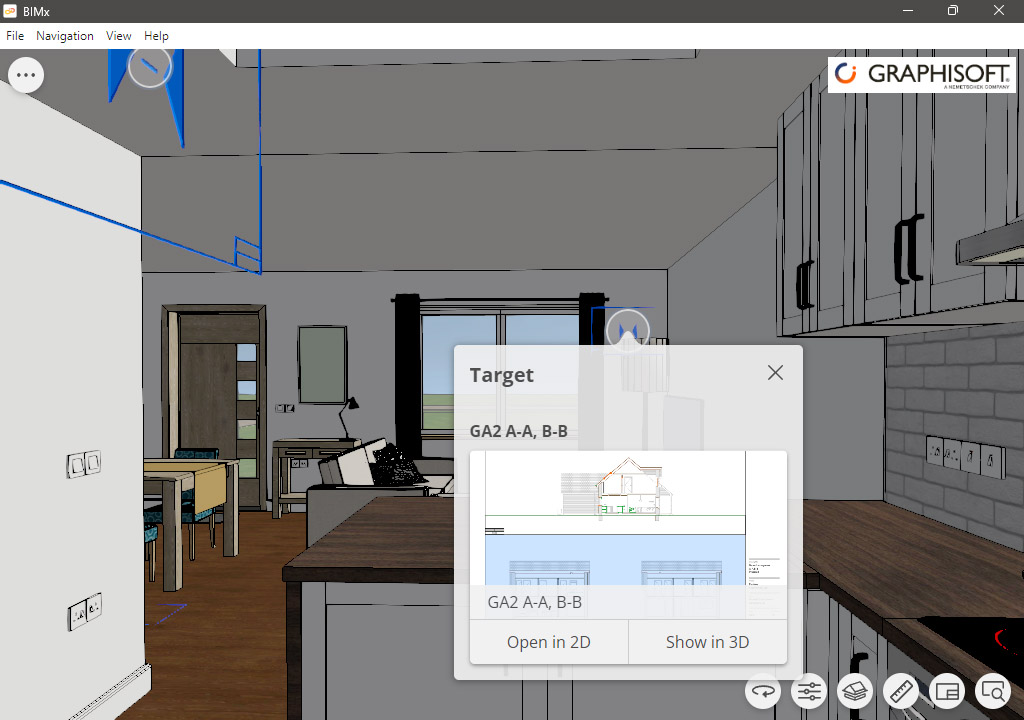1024x720 pixels.
Task: Click the blue section marker near ceiling
Action: pyautogui.click(x=150, y=66)
